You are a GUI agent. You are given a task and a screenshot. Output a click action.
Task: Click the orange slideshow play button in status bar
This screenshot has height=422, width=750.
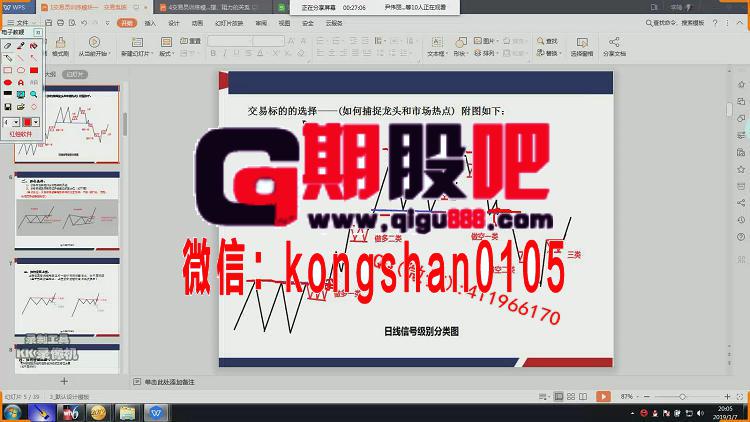coord(603,396)
